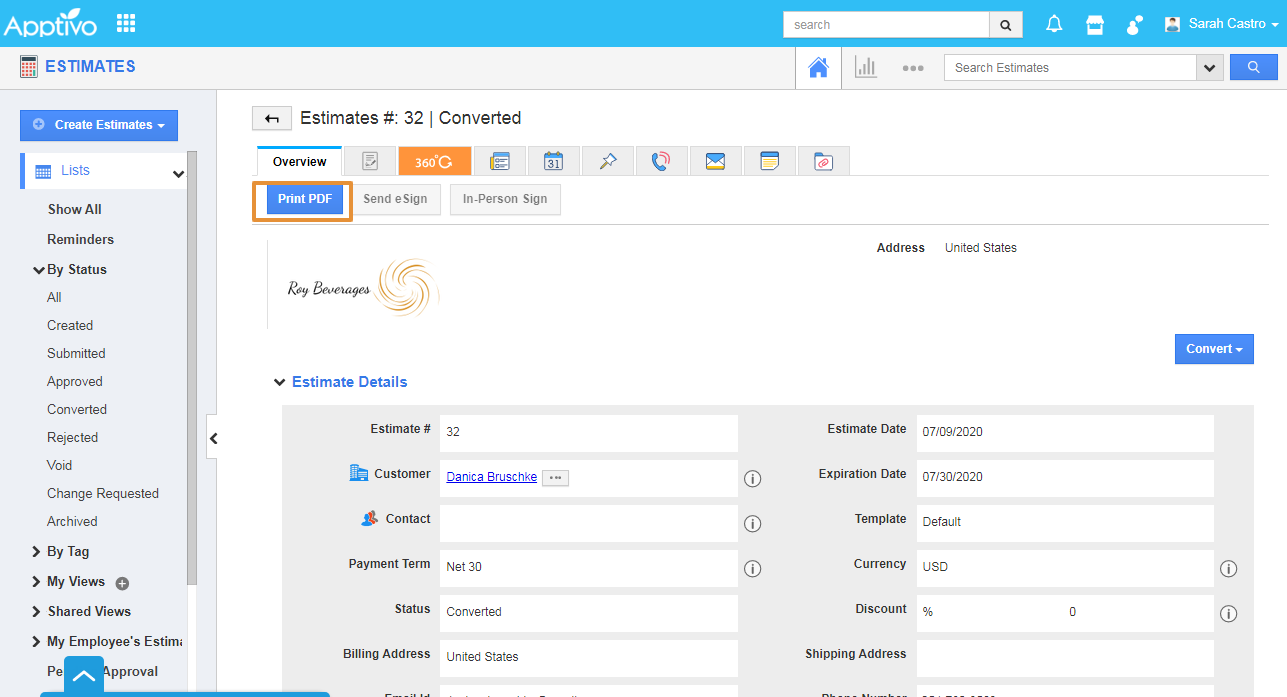Open the notifications bell icon
The image size is (1287, 697).
(1054, 24)
